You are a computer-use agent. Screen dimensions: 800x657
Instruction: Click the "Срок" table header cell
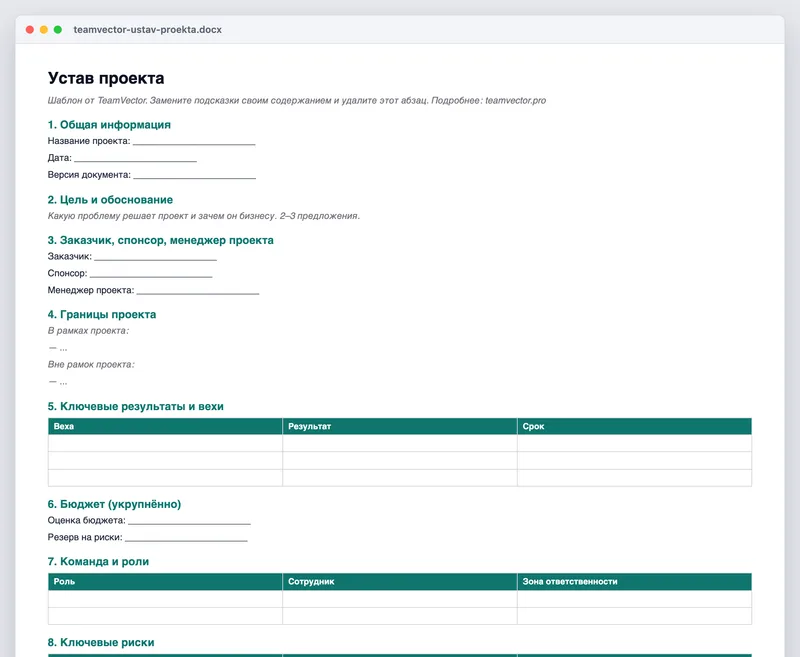pos(635,426)
